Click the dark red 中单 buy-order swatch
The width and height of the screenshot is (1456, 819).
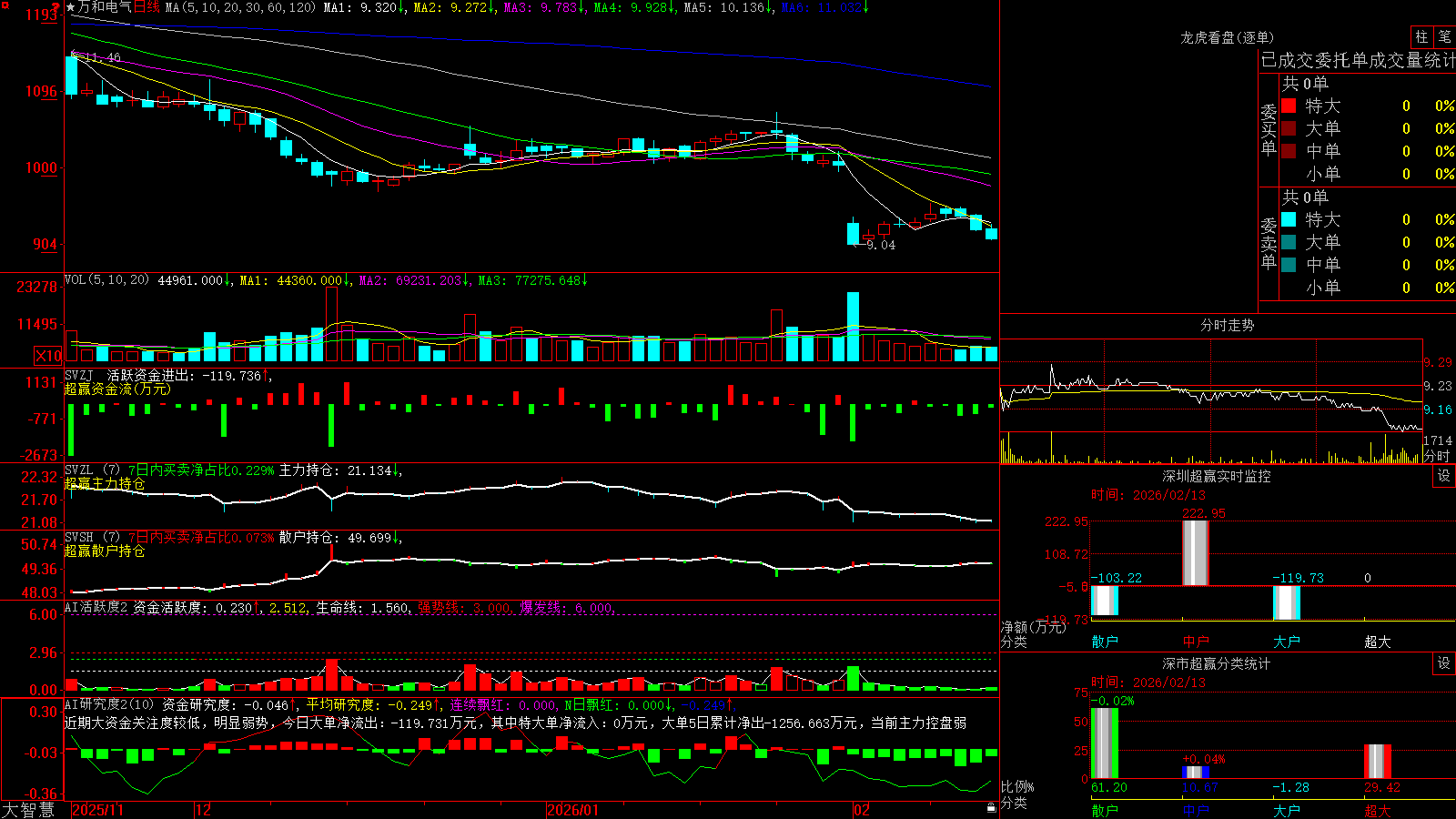pos(1289,151)
